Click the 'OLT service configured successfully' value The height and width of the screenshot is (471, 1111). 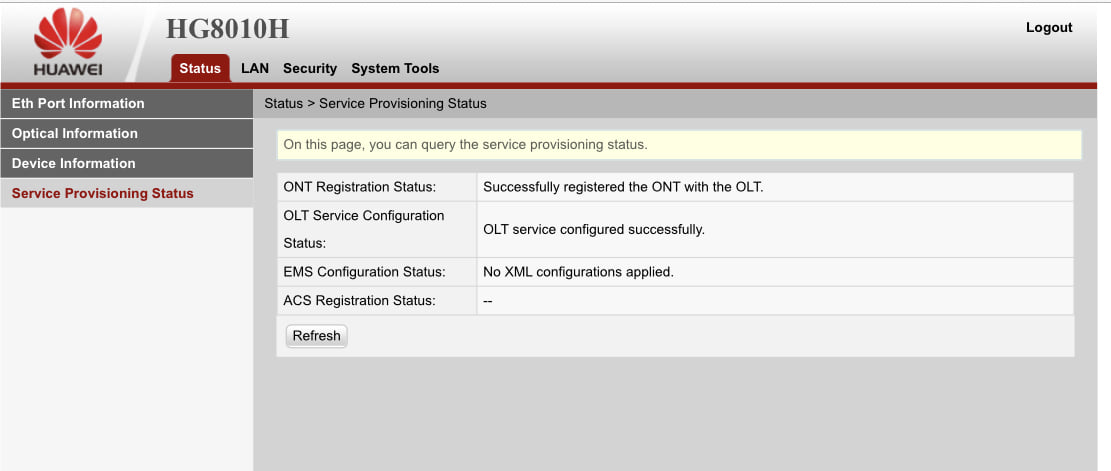[594, 229]
